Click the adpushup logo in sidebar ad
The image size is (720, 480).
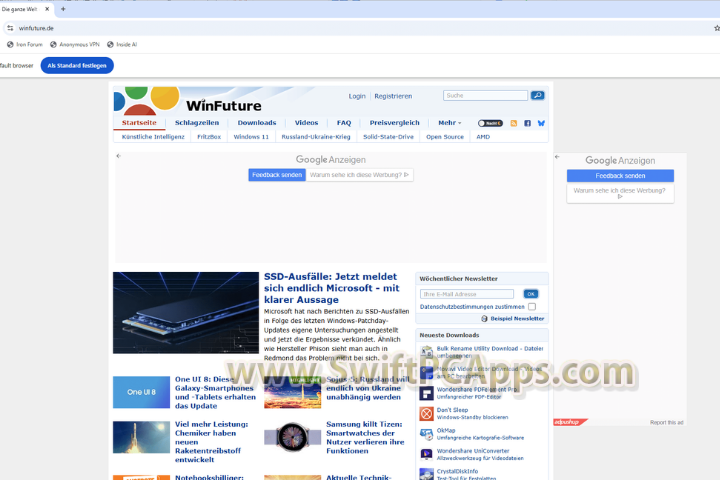coord(570,422)
